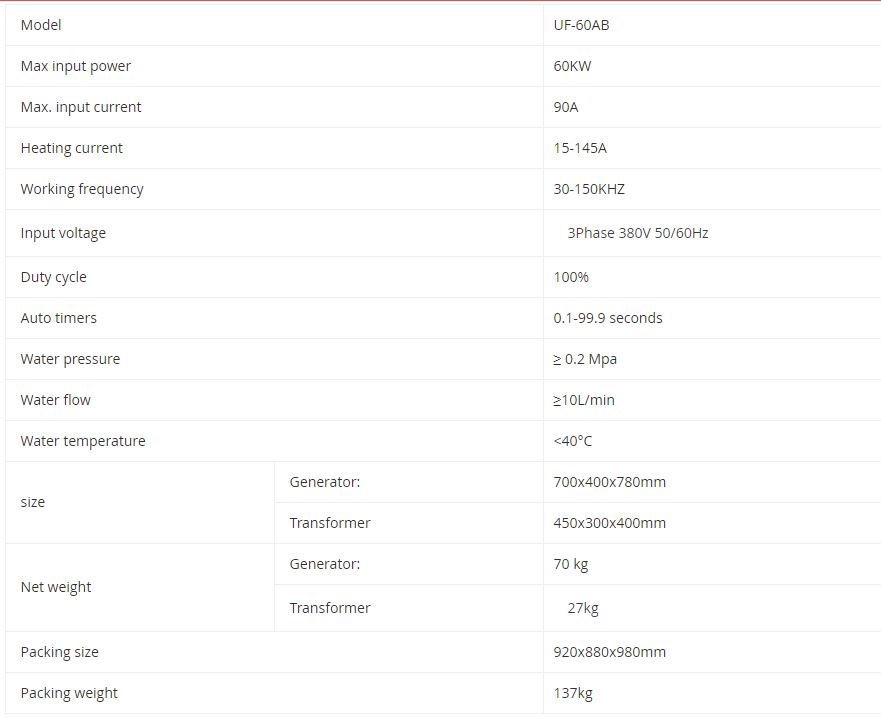Click the 30-150KHZ frequency value
This screenshot has width=881, height=719.
point(589,189)
